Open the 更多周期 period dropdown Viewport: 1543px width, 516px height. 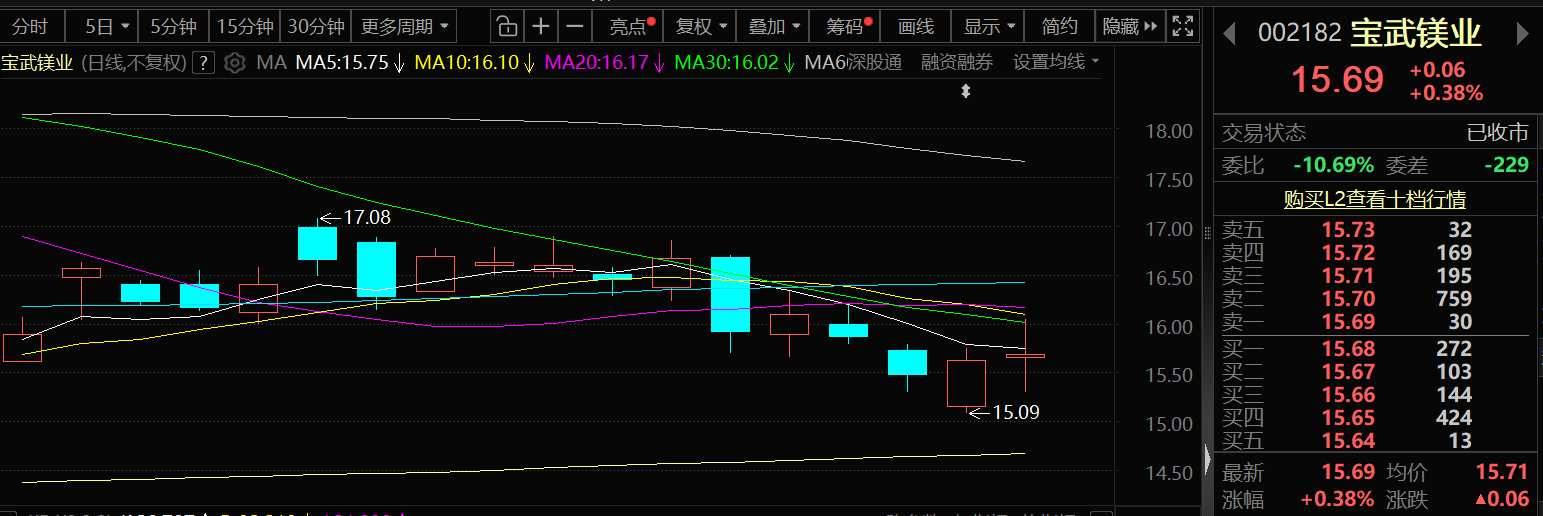[405, 26]
